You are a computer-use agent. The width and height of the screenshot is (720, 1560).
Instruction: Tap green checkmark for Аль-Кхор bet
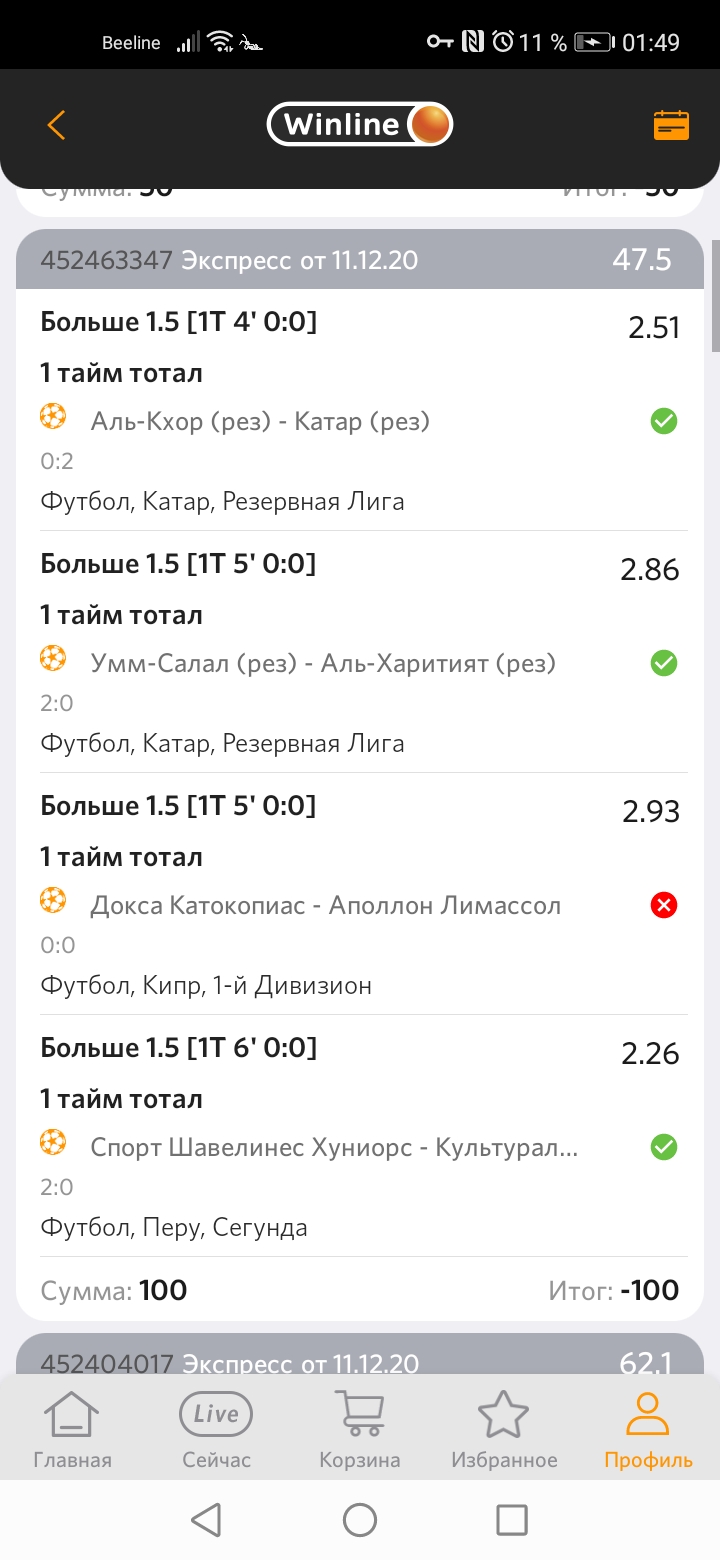click(x=664, y=422)
